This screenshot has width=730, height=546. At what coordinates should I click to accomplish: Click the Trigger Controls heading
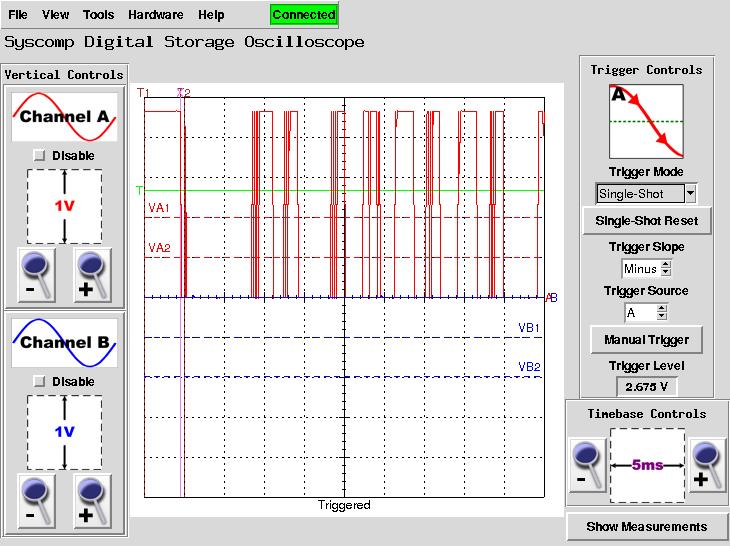click(646, 70)
